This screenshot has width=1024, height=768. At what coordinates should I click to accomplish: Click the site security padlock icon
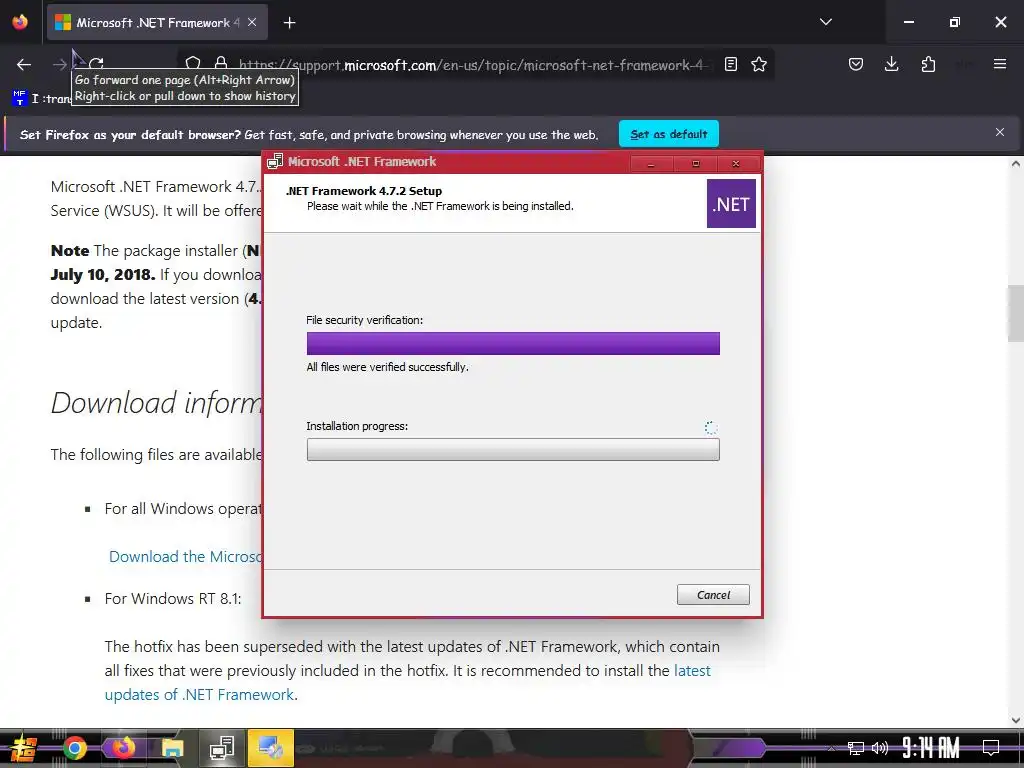[x=221, y=64]
